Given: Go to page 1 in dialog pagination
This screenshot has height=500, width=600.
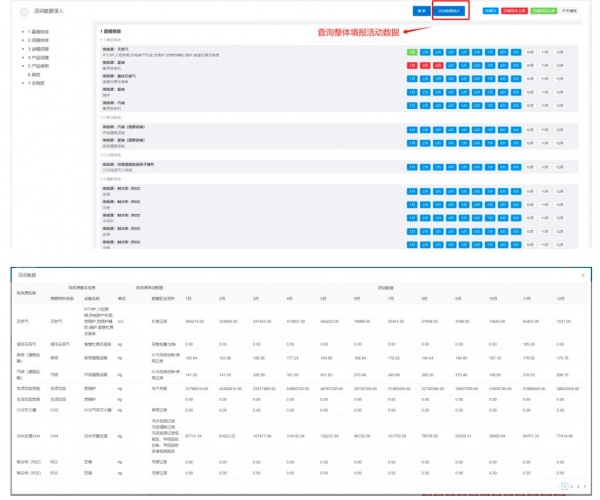Looking at the screenshot, I should coord(565,487).
